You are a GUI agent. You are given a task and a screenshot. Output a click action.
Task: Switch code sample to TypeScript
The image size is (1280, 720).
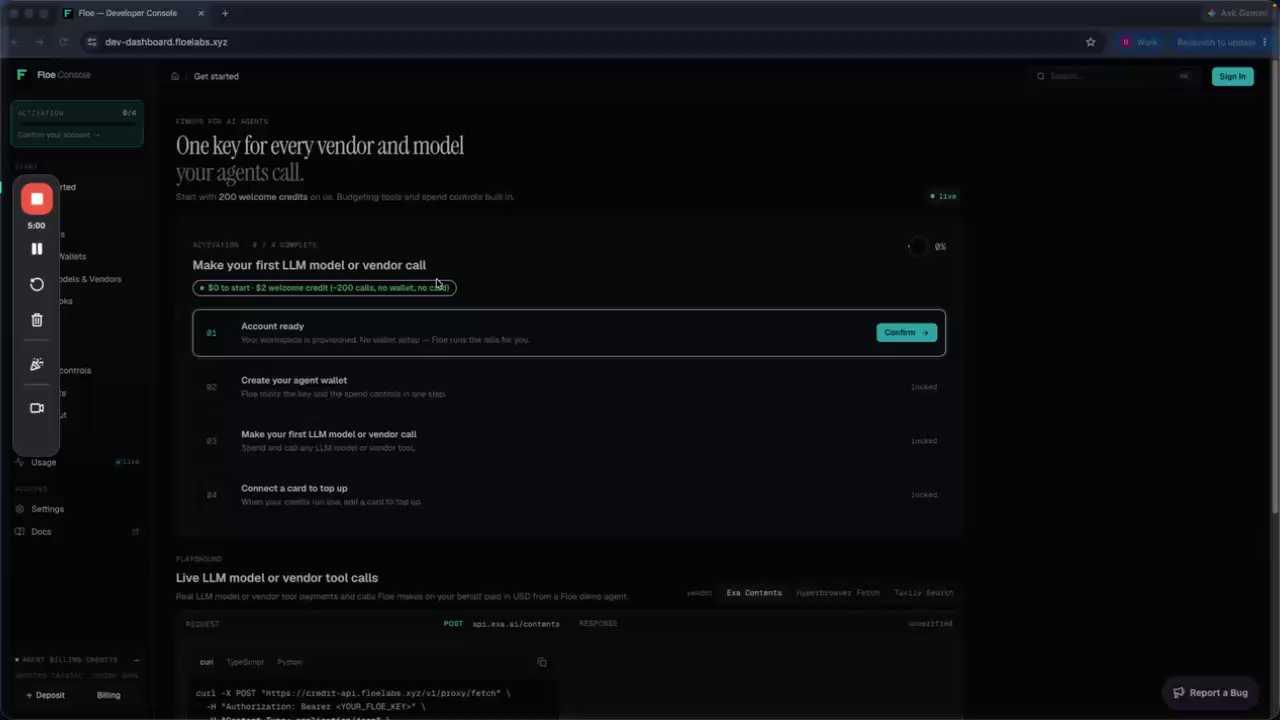click(245, 662)
